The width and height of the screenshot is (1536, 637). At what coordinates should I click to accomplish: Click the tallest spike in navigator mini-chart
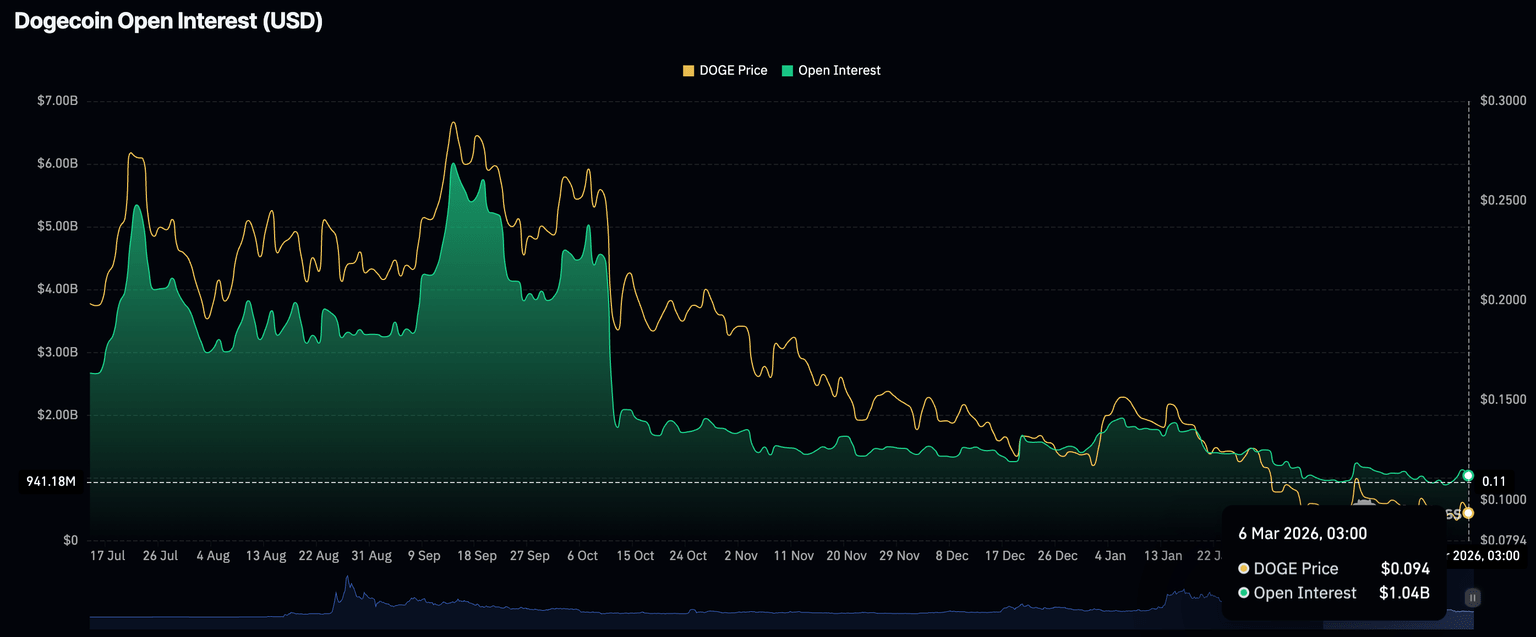(x=348, y=580)
